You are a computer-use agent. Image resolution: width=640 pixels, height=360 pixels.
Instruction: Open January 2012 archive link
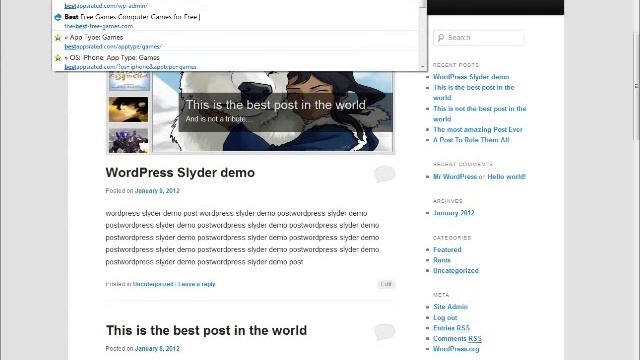click(453, 213)
